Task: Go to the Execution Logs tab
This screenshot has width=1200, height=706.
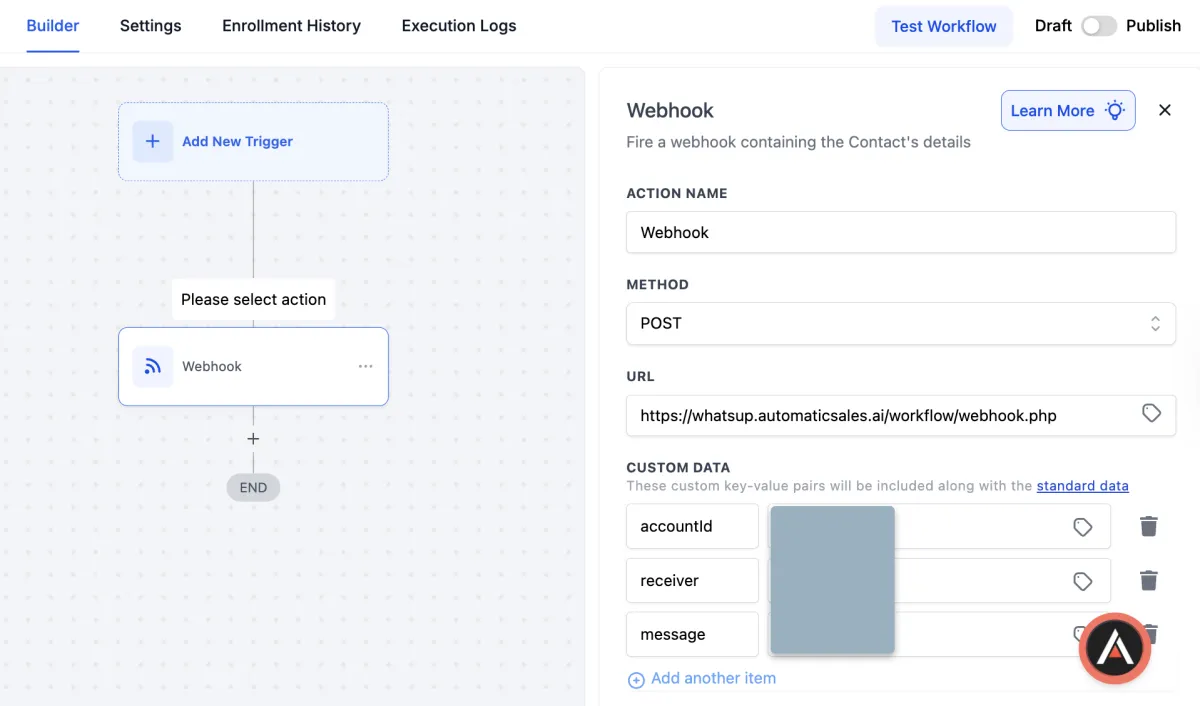Action: pos(459,26)
